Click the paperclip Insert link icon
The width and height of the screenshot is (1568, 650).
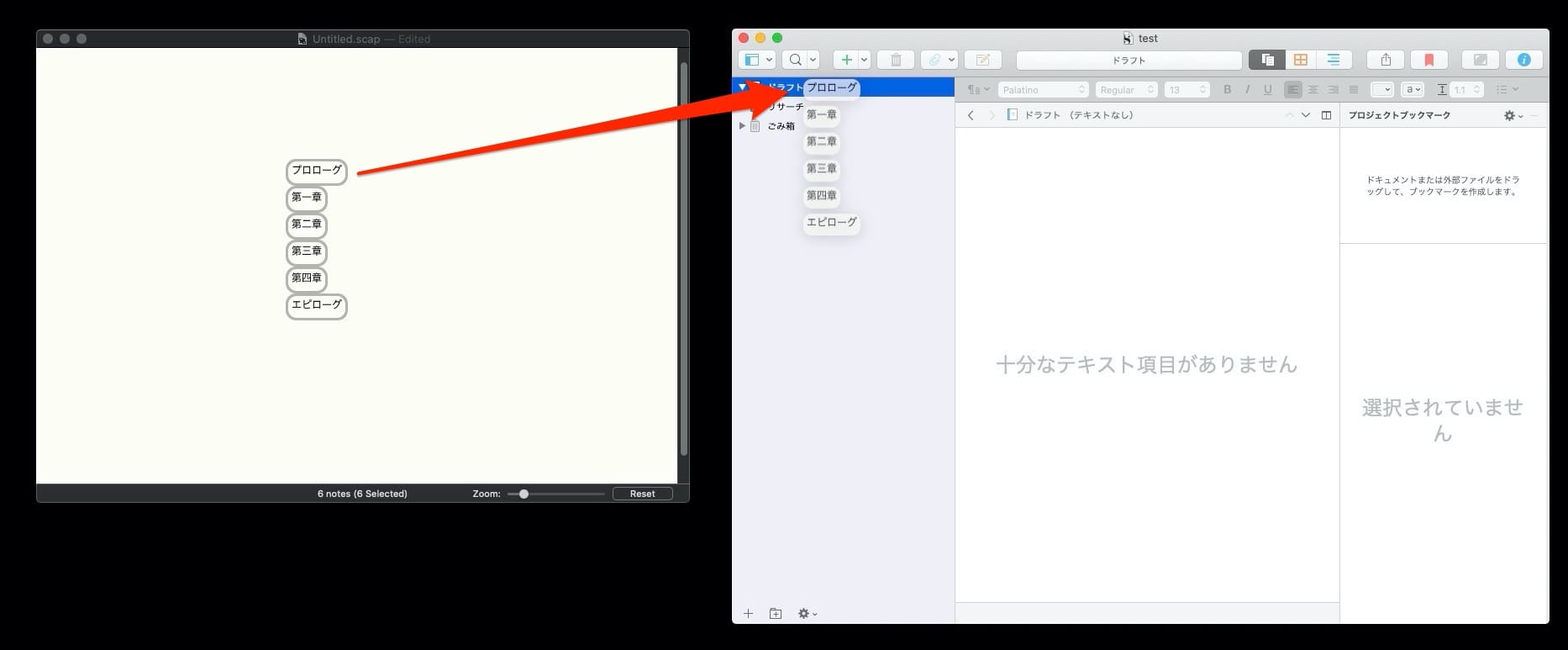934,60
